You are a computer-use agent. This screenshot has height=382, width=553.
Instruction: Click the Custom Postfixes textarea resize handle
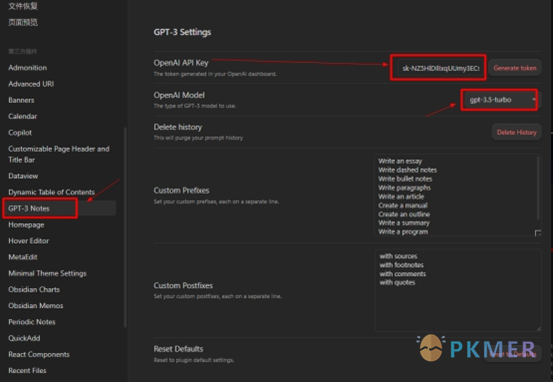[539, 328]
